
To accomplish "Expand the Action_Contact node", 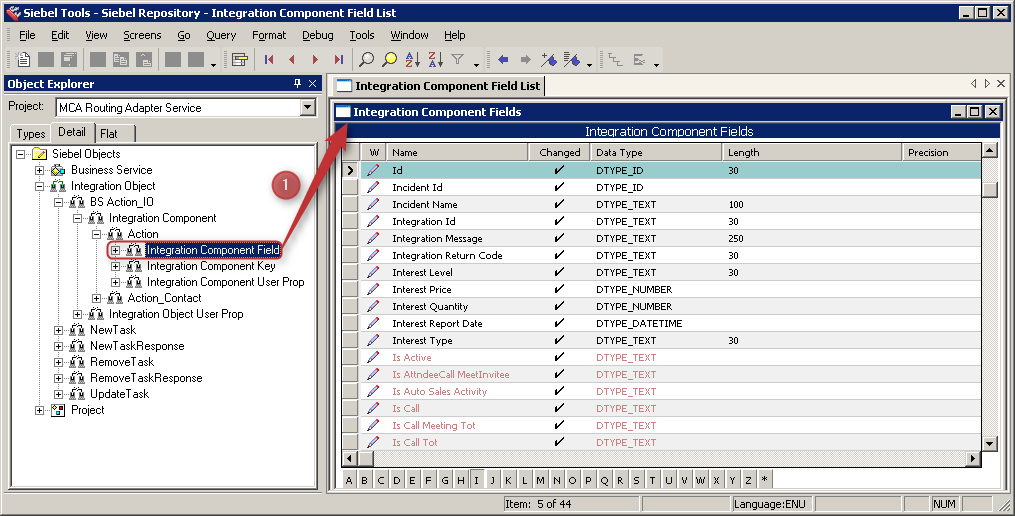I will click(x=96, y=298).
